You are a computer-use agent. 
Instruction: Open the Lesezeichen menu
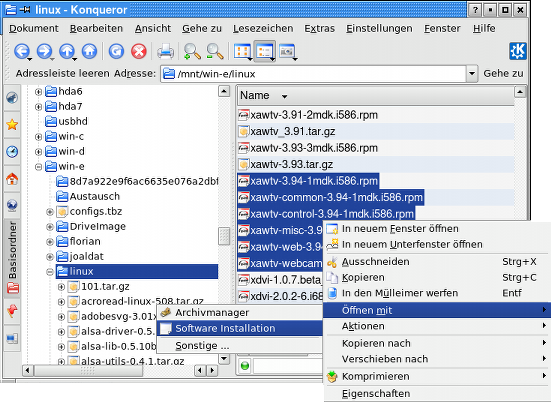[x=263, y=28]
